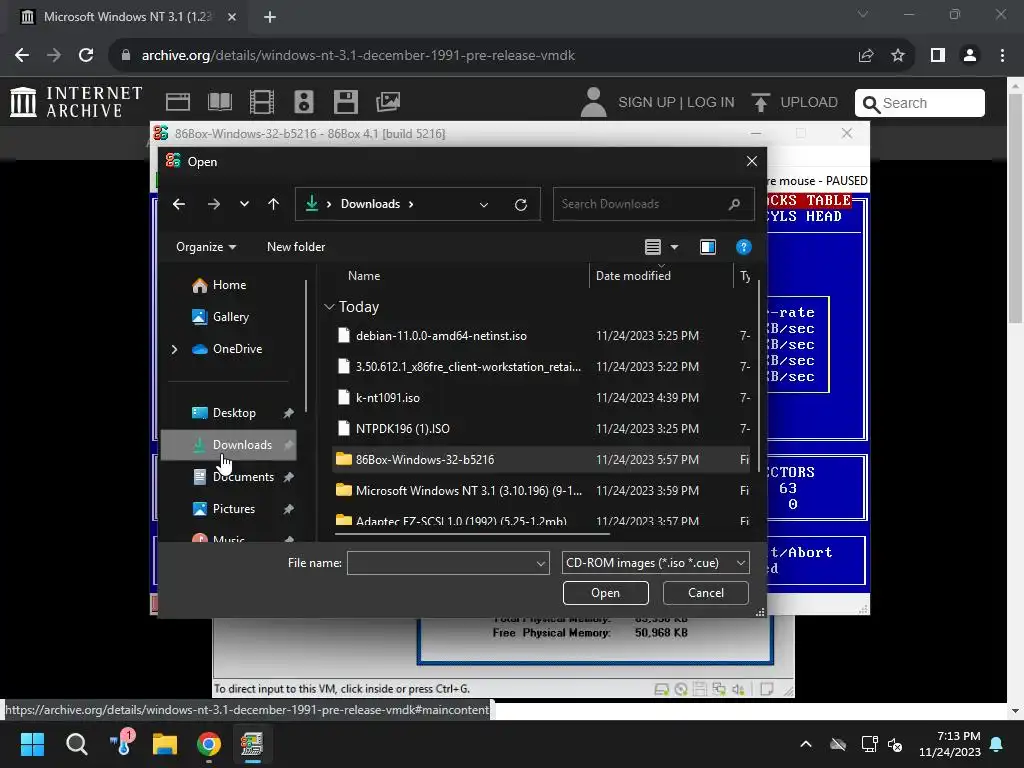Open a new Chrome tab
The width and height of the screenshot is (1024, 768).
(270, 17)
